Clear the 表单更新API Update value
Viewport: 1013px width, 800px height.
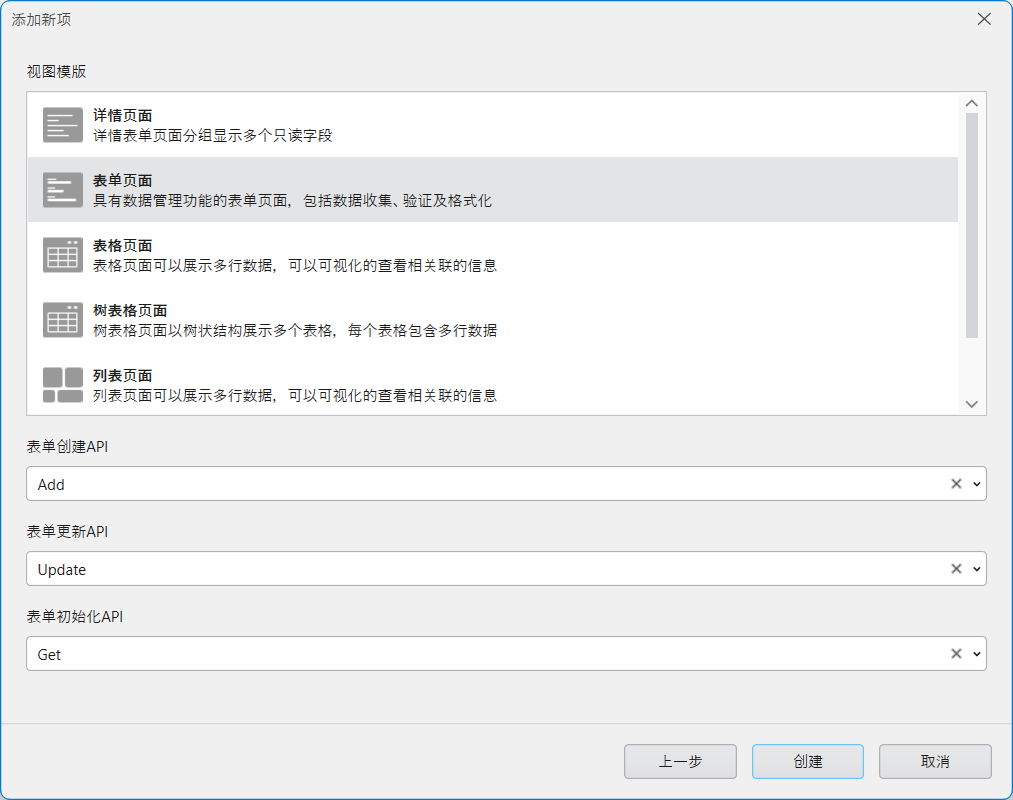[x=956, y=569]
